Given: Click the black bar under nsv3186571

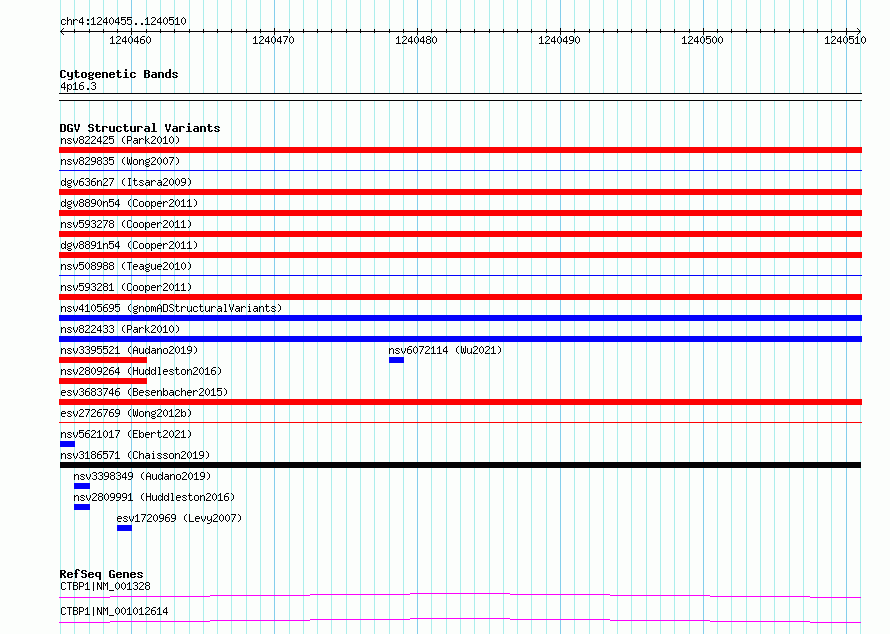Looking at the screenshot, I should coord(460,465).
